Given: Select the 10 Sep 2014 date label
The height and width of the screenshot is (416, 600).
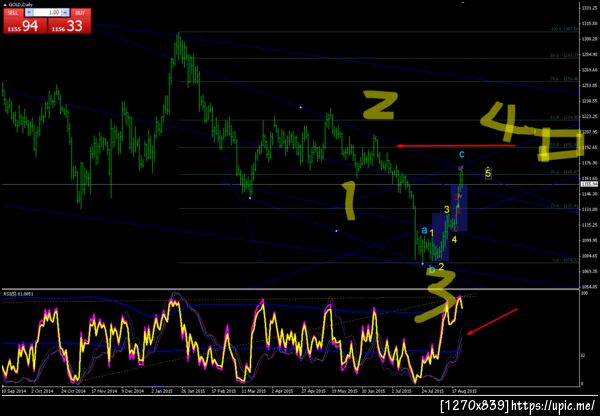Looking at the screenshot, I should (13, 391).
